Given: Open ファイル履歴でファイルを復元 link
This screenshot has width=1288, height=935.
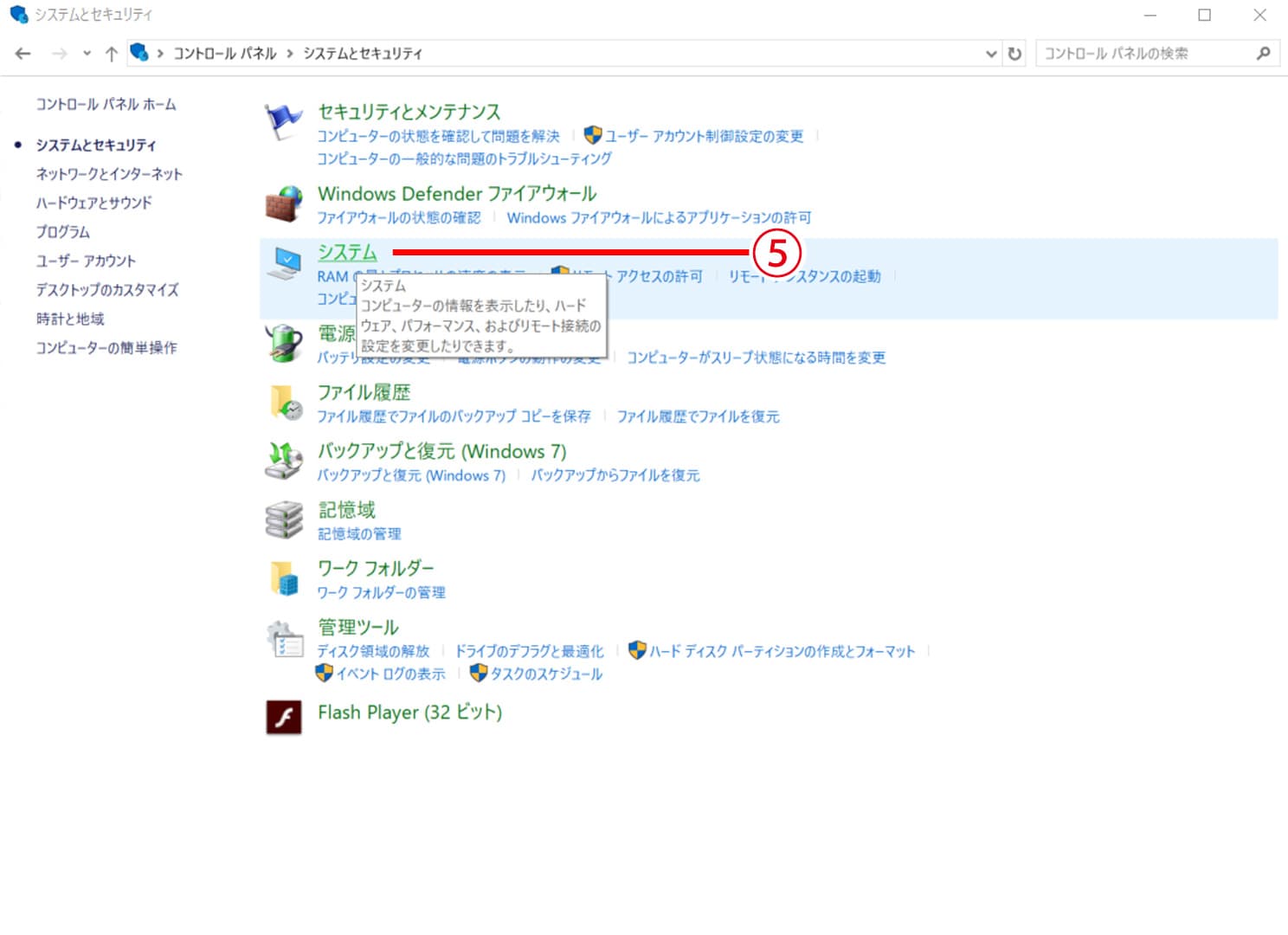Looking at the screenshot, I should click(699, 416).
